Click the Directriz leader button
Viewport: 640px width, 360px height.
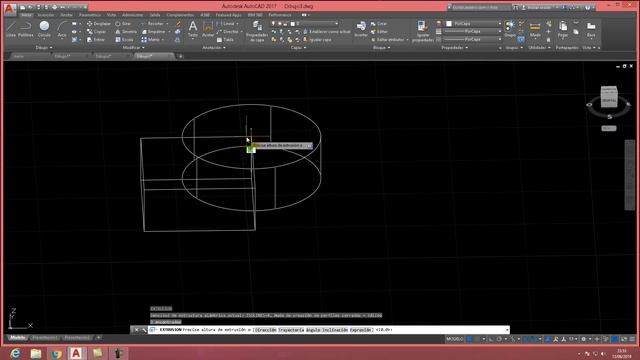229,31
